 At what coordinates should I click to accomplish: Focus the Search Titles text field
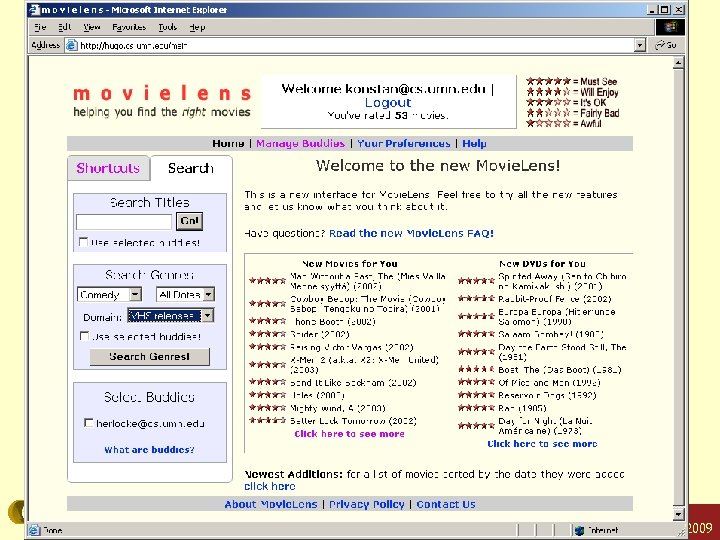(x=124, y=222)
